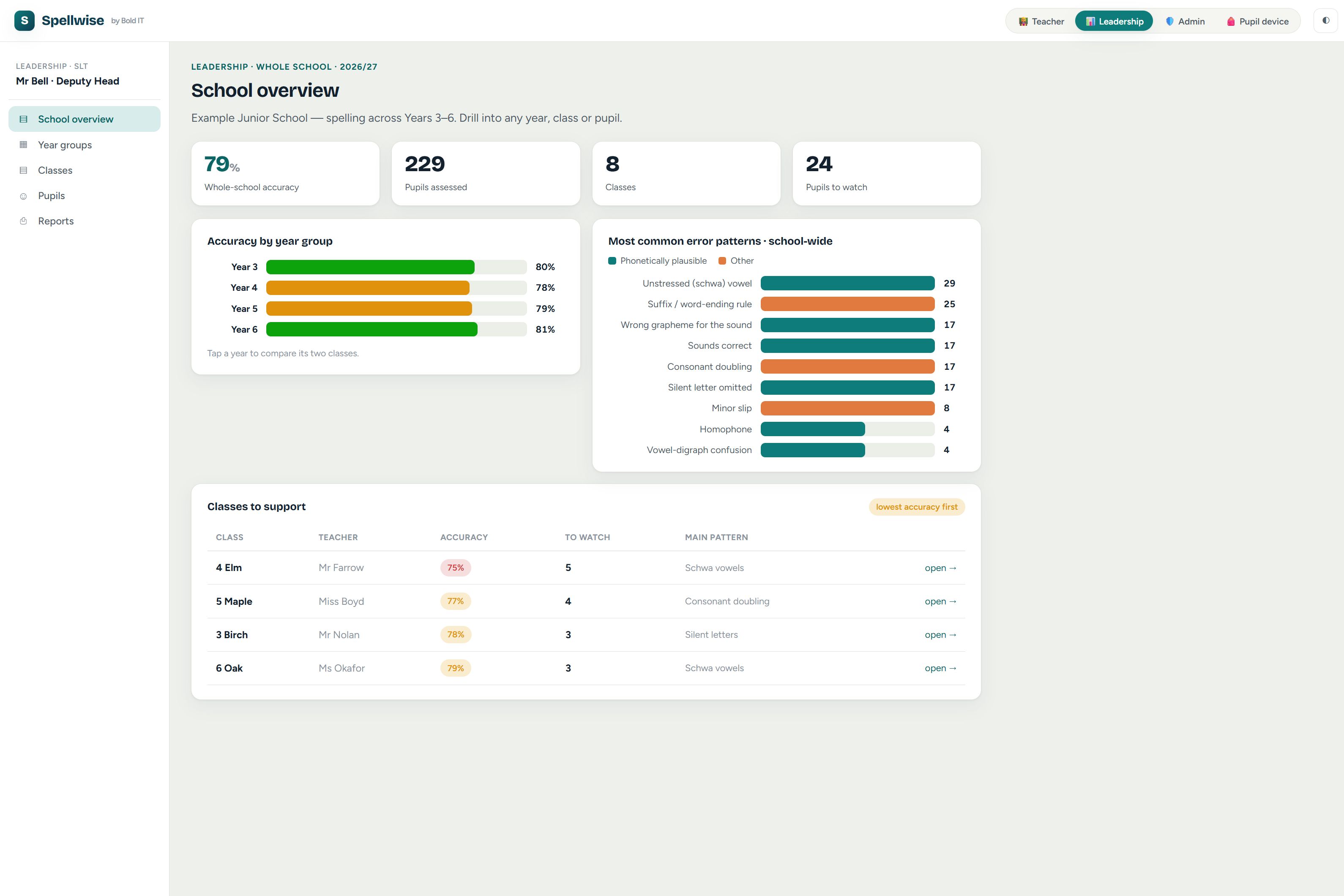
Task: Click the 75% accuracy badge
Action: coord(456,568)
